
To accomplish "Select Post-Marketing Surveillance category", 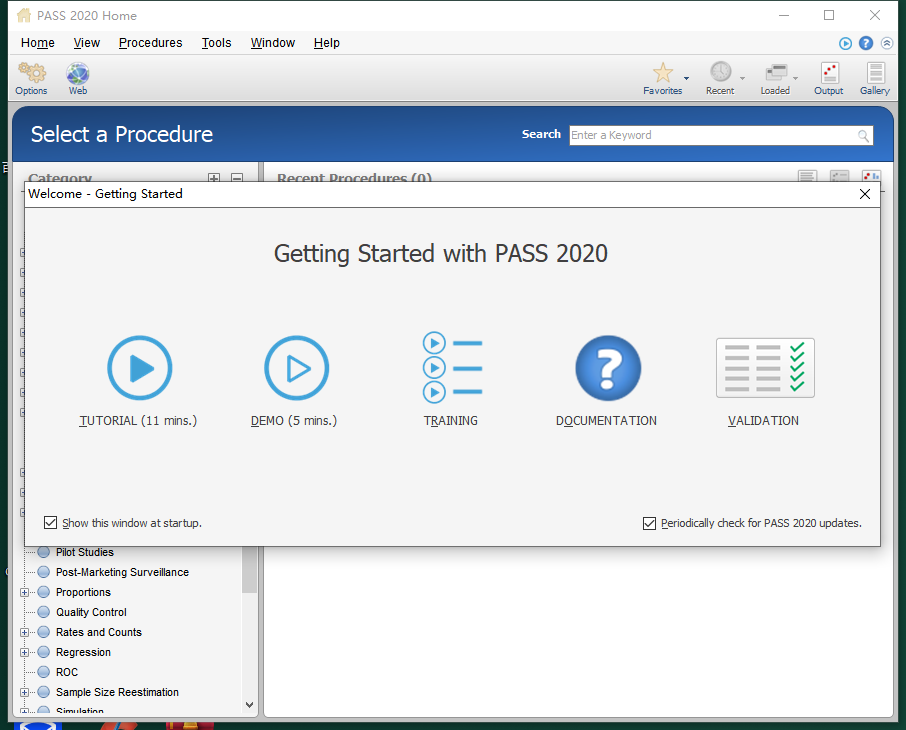I will (122, 572).
